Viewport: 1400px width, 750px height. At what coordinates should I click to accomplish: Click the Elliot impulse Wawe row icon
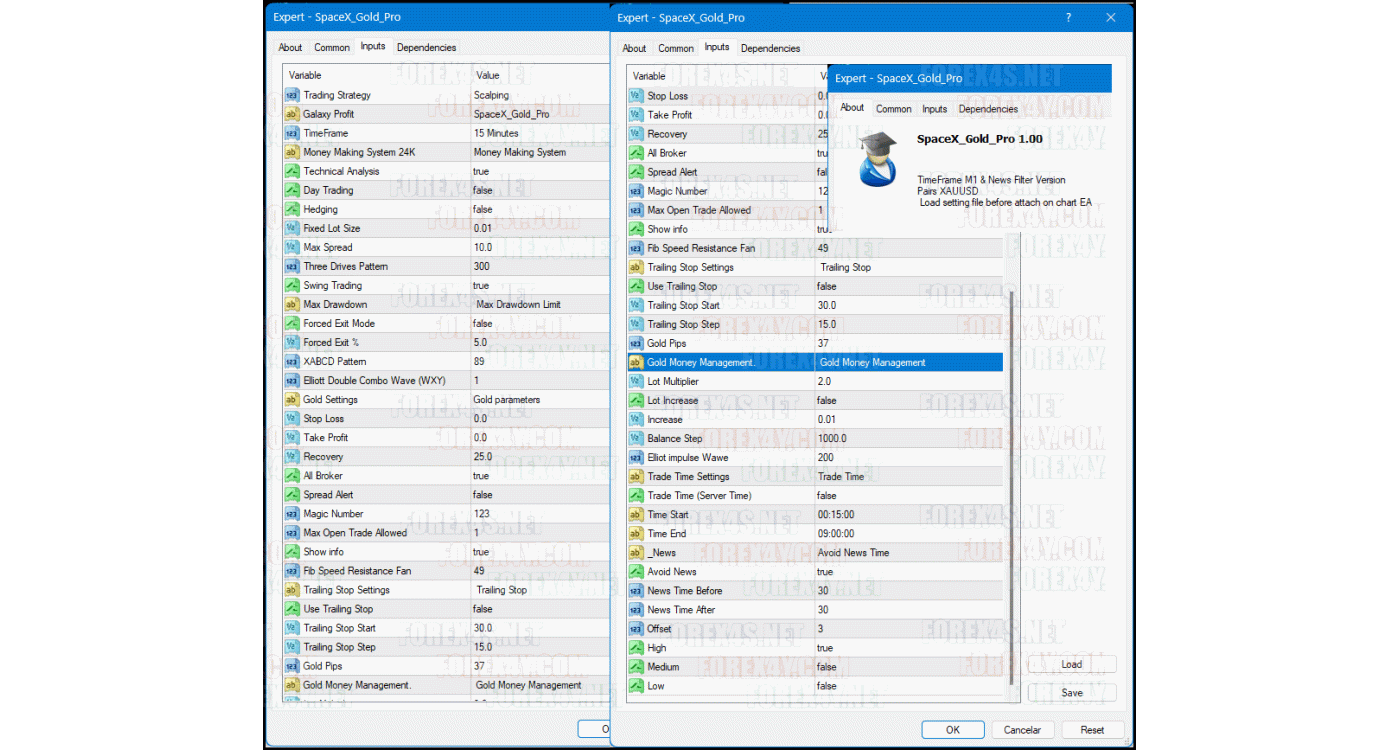click(x=636, y=457)
